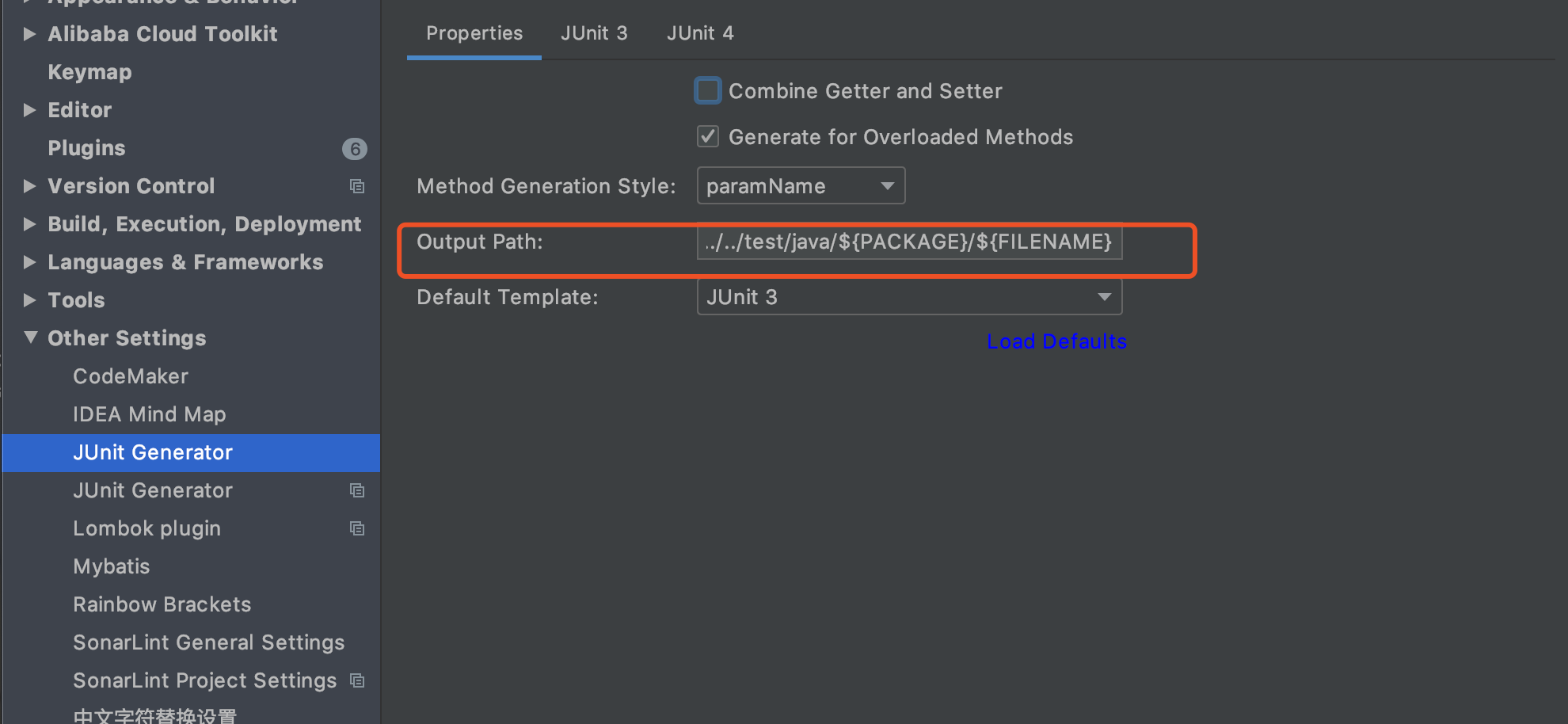Uncheck Generate for Overloaded Methods
This screenshot has height=724, width=1568.
(x=708, y=137)
